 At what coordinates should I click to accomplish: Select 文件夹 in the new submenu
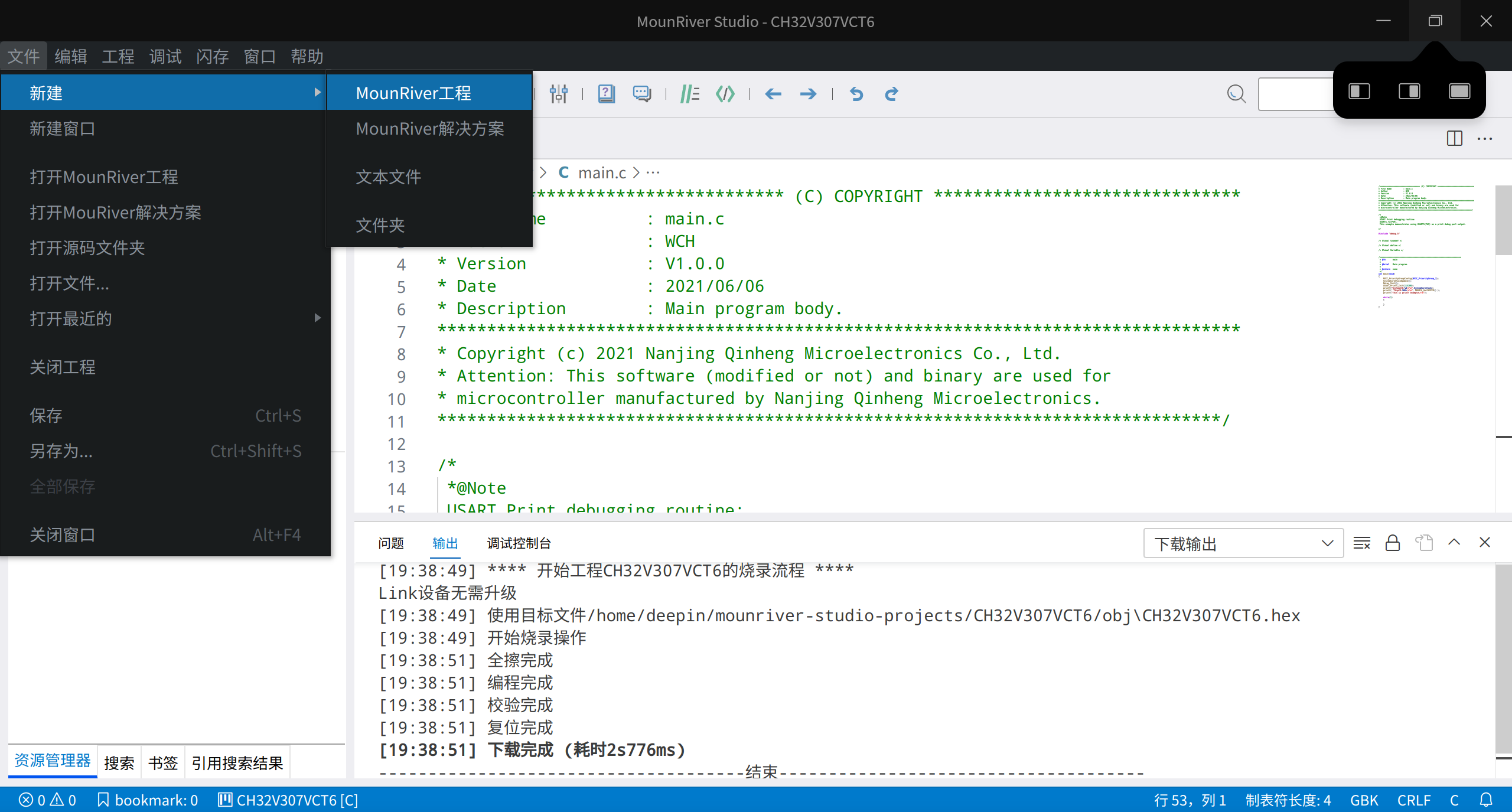tap(429, 225)
